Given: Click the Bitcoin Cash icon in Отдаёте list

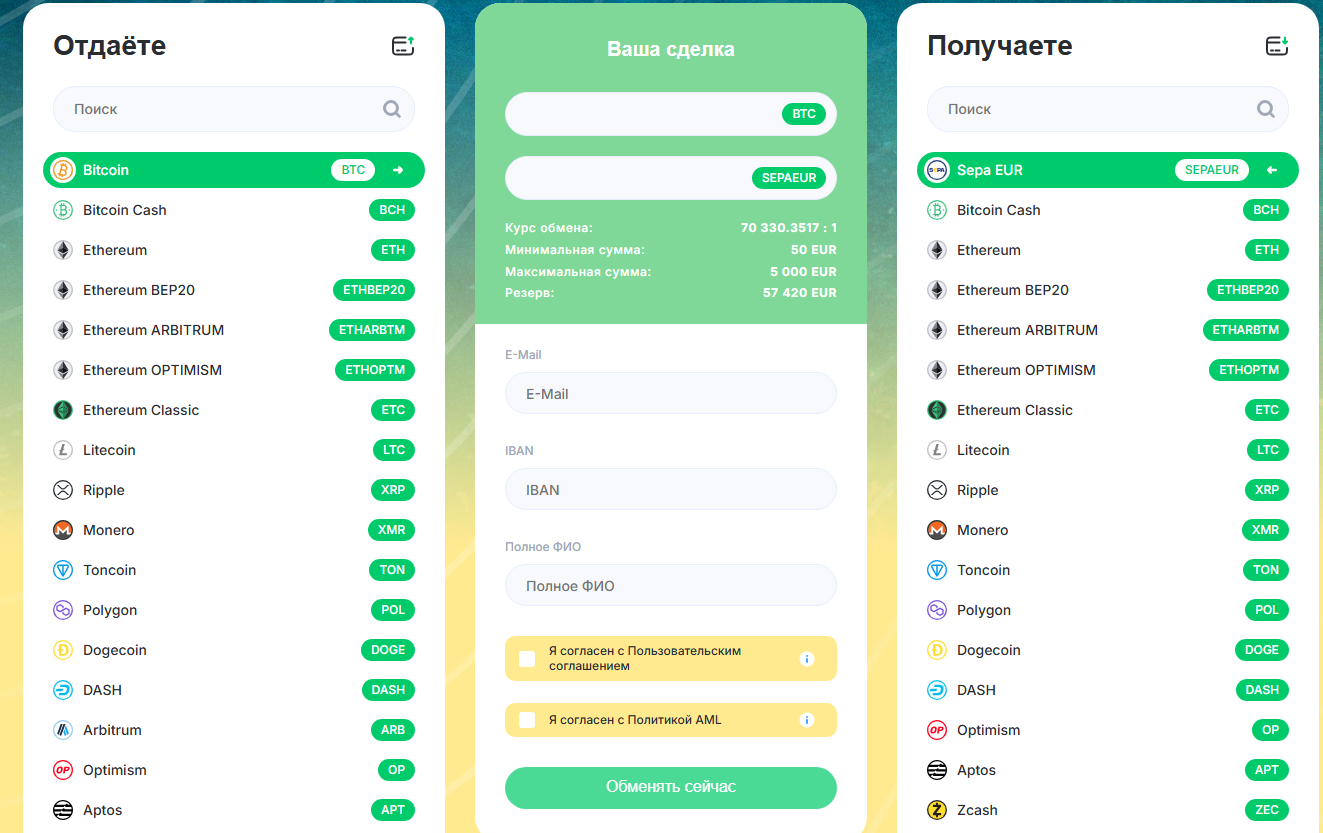Looking at the screenshot, I should click(63, 210).
